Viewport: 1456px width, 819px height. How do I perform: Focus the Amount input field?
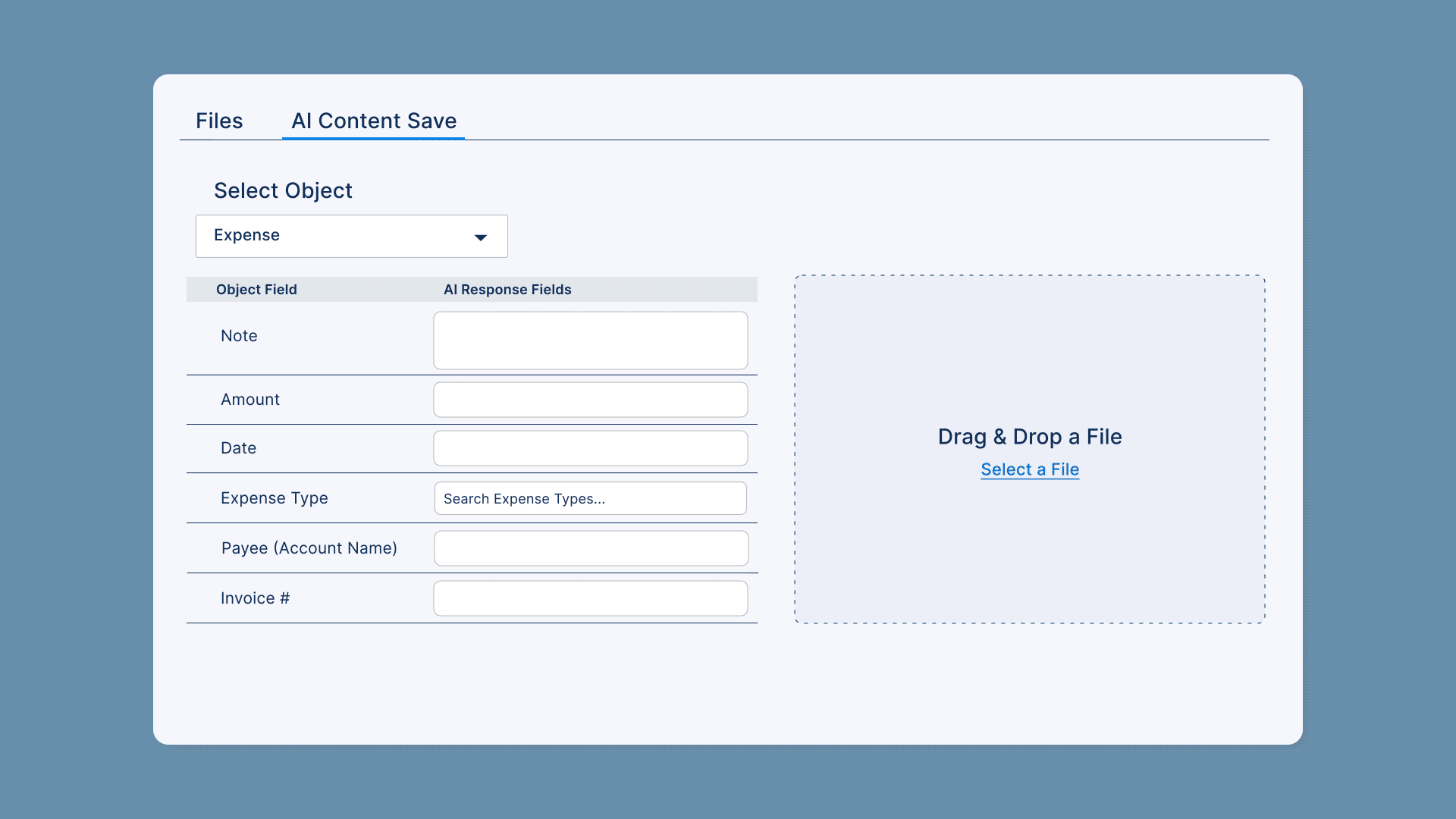pyautogui.click(x=590, y=400)
